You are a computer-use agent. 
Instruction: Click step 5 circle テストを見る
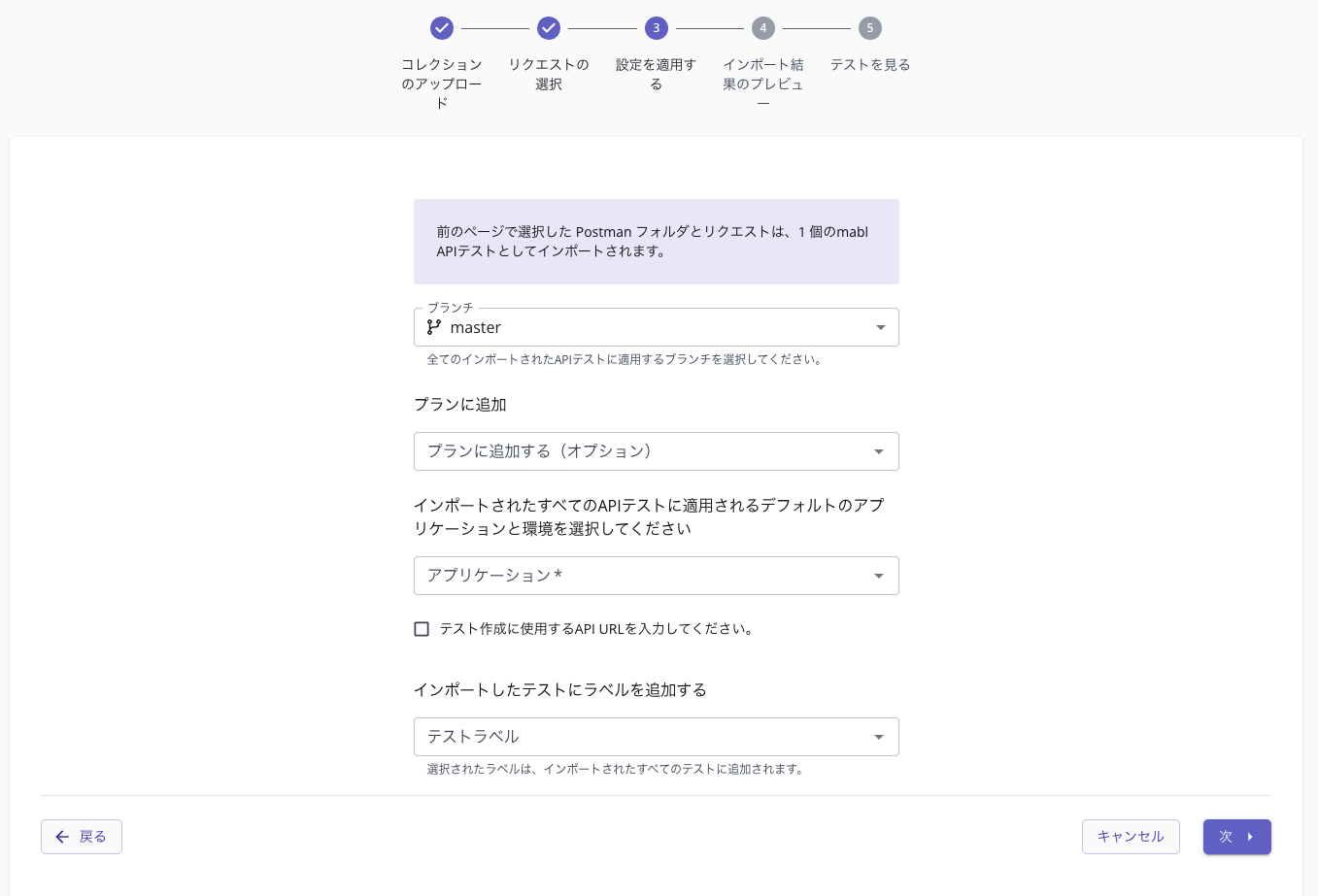tap(870, 28)
